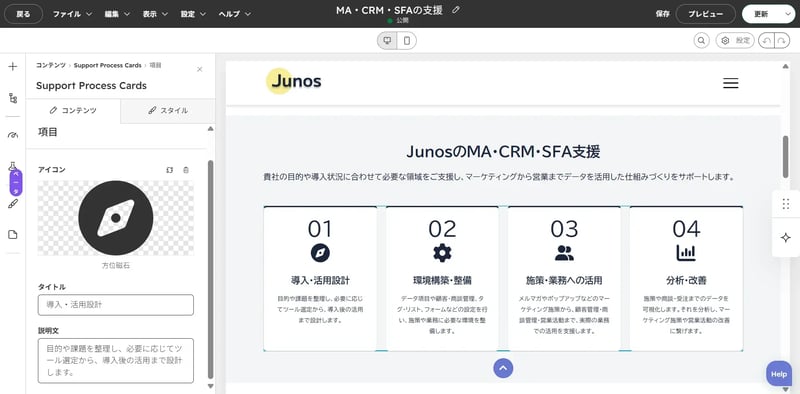Screen dimensions: 800x394
Task: Switch to the コンテンツ tab
Action: coord(73,110)
